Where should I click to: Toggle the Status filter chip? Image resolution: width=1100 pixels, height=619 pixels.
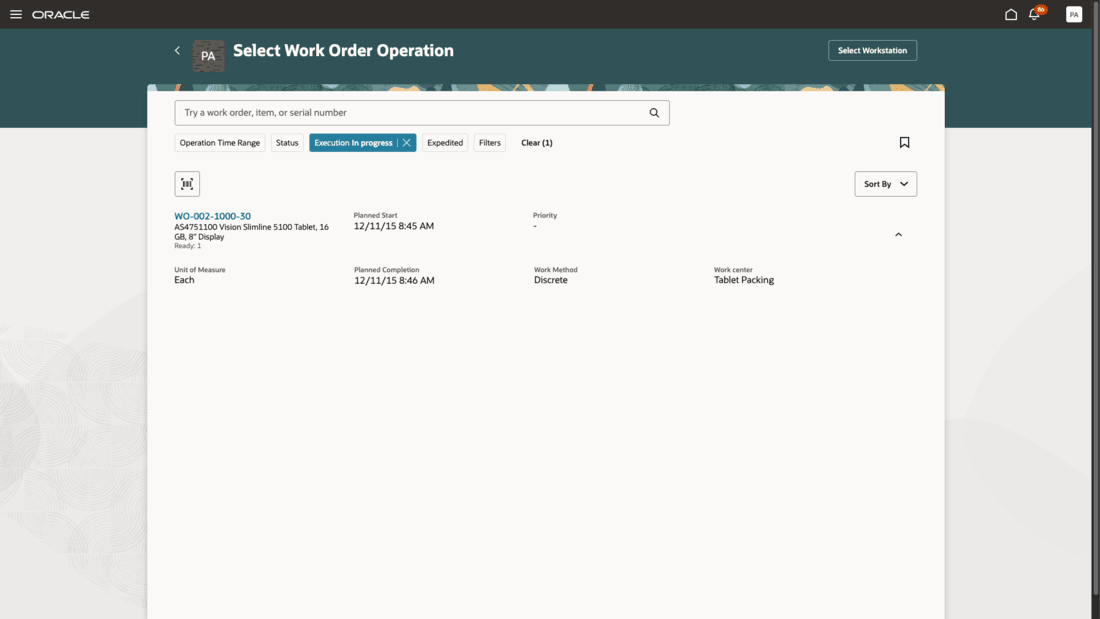(x=287, y=142)
